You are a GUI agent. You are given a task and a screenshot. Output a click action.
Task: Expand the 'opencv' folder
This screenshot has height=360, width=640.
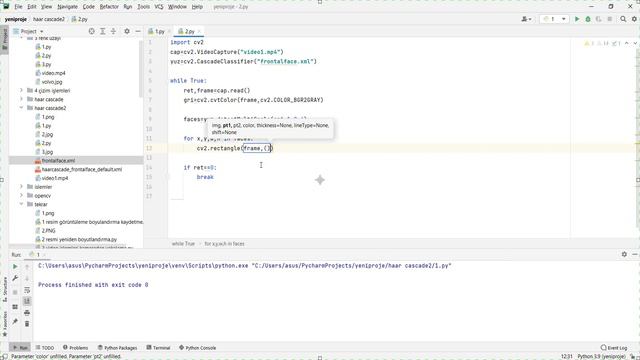21,196
